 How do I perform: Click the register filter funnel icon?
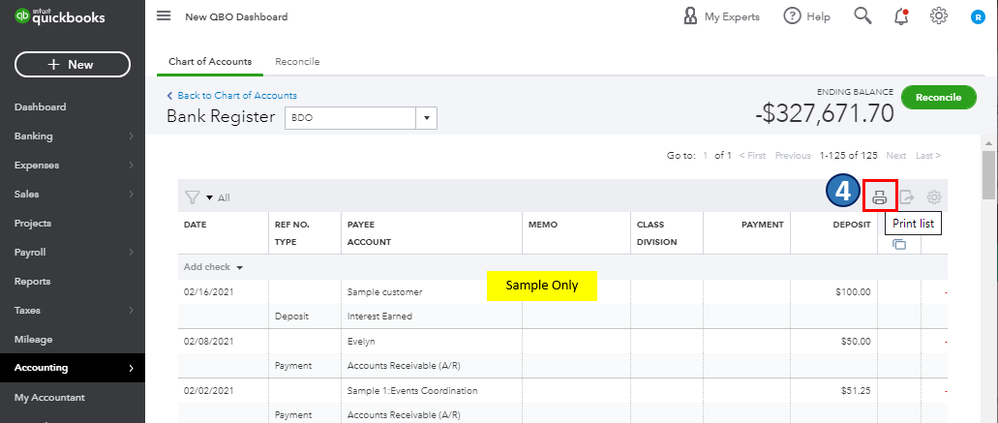193,198
